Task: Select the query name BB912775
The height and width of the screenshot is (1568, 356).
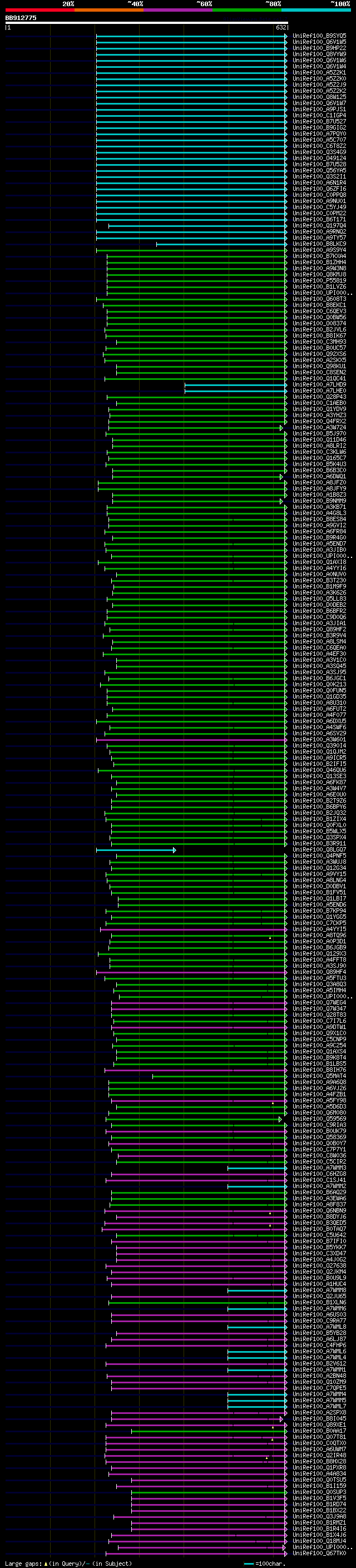Action: 21,18
